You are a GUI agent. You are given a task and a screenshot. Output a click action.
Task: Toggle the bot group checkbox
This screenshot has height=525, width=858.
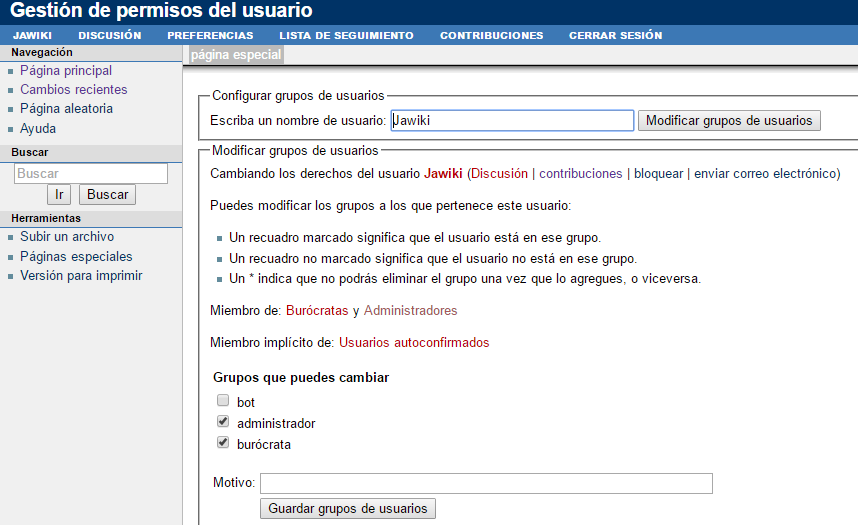tap(223, 401)
